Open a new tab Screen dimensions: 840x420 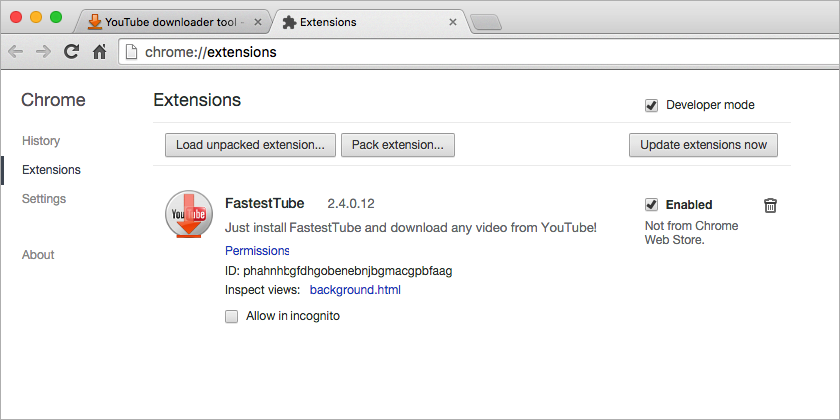(x=485, y=22)
